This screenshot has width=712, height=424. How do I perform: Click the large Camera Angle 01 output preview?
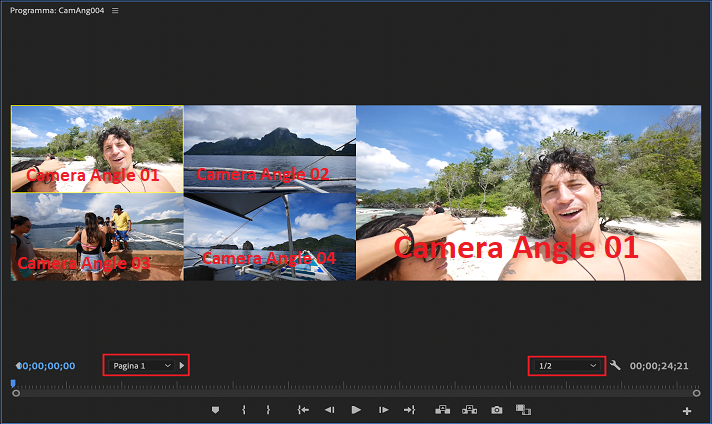[x=529, y=193]
